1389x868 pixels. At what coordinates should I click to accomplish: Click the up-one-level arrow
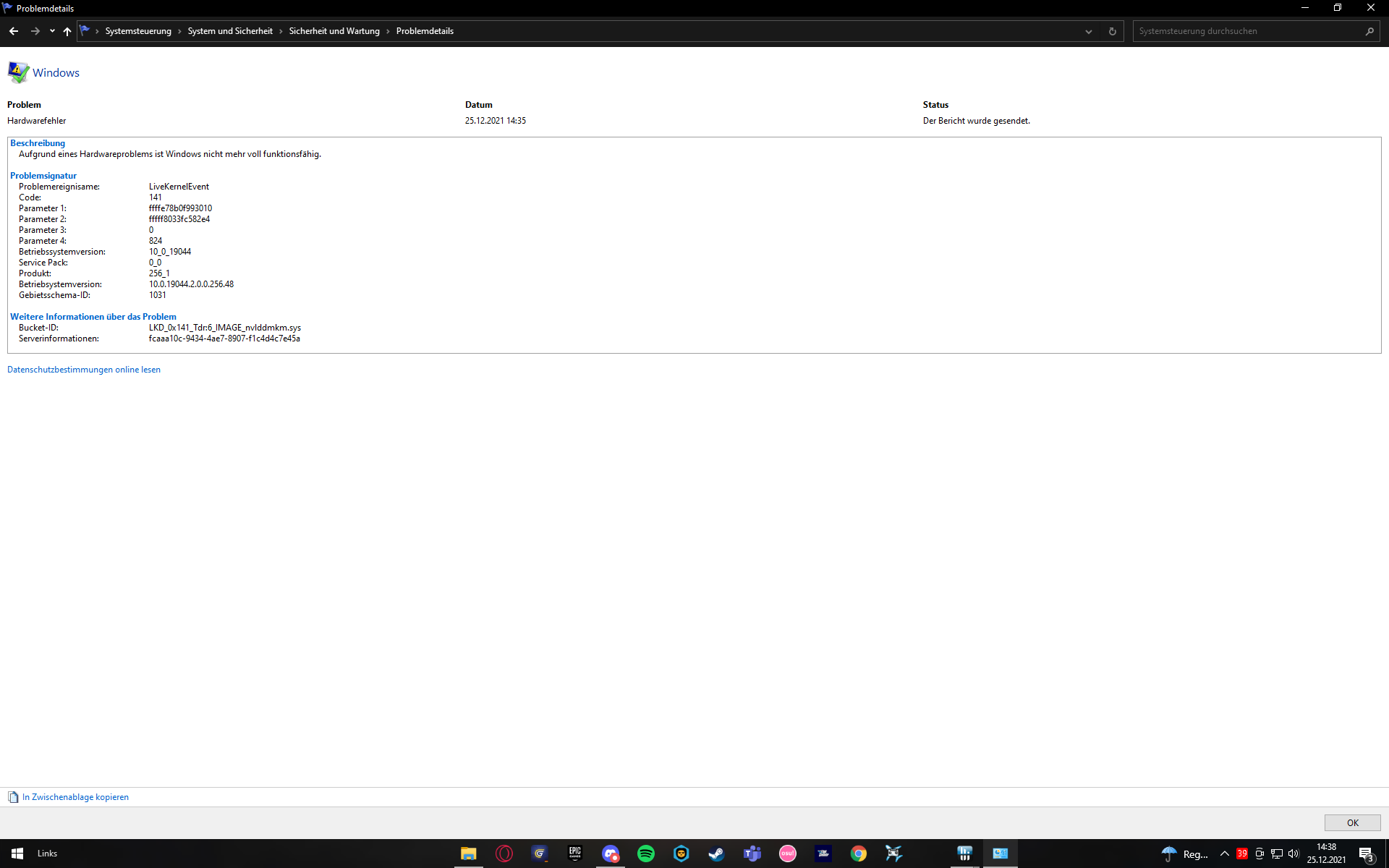67,31
